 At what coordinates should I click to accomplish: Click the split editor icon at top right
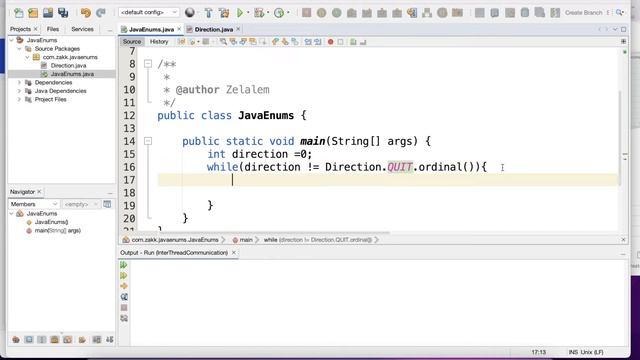623,42
